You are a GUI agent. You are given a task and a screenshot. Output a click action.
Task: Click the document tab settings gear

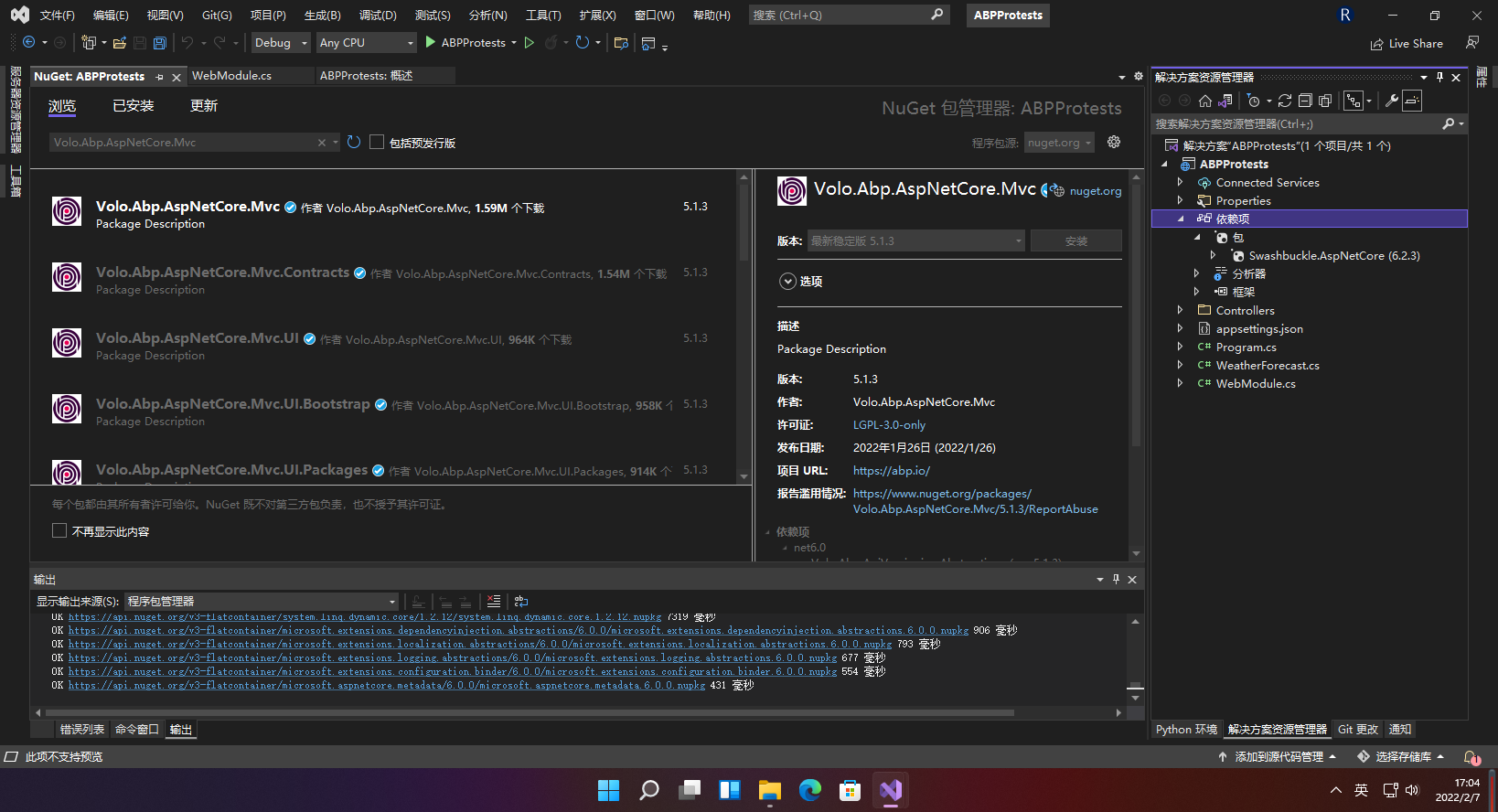tap(1139, 76)
